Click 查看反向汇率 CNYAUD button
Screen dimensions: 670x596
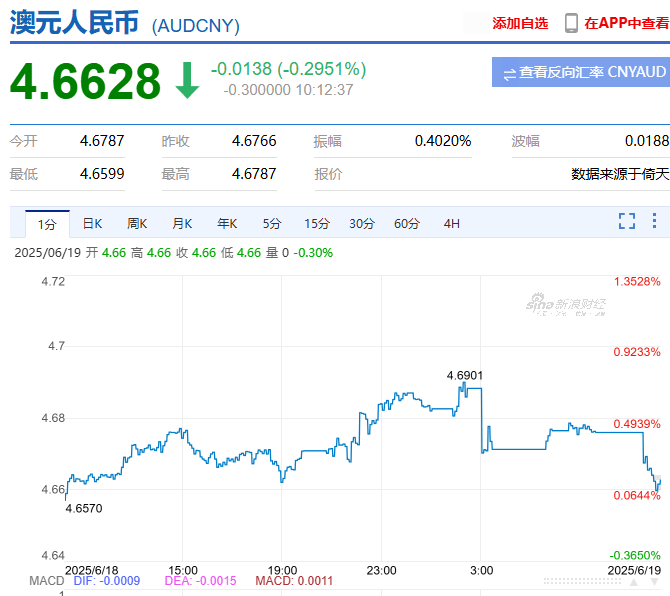[580, 72]
